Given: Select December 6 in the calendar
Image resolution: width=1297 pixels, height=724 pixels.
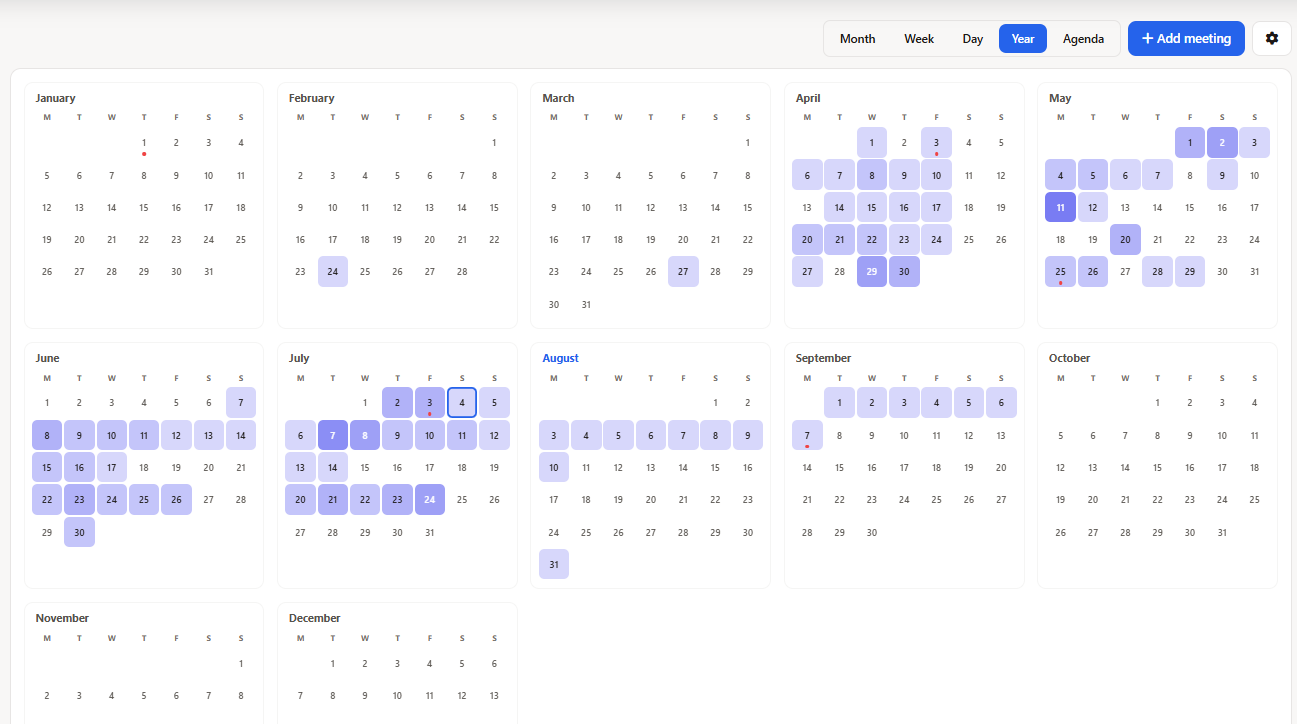Looking at the screenshot, I should [494, 663].
